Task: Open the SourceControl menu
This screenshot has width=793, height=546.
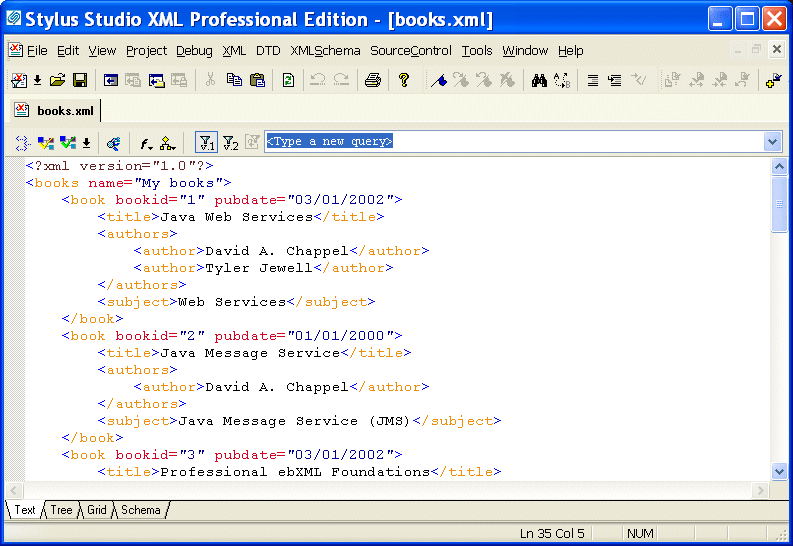Action: [411, 51]
